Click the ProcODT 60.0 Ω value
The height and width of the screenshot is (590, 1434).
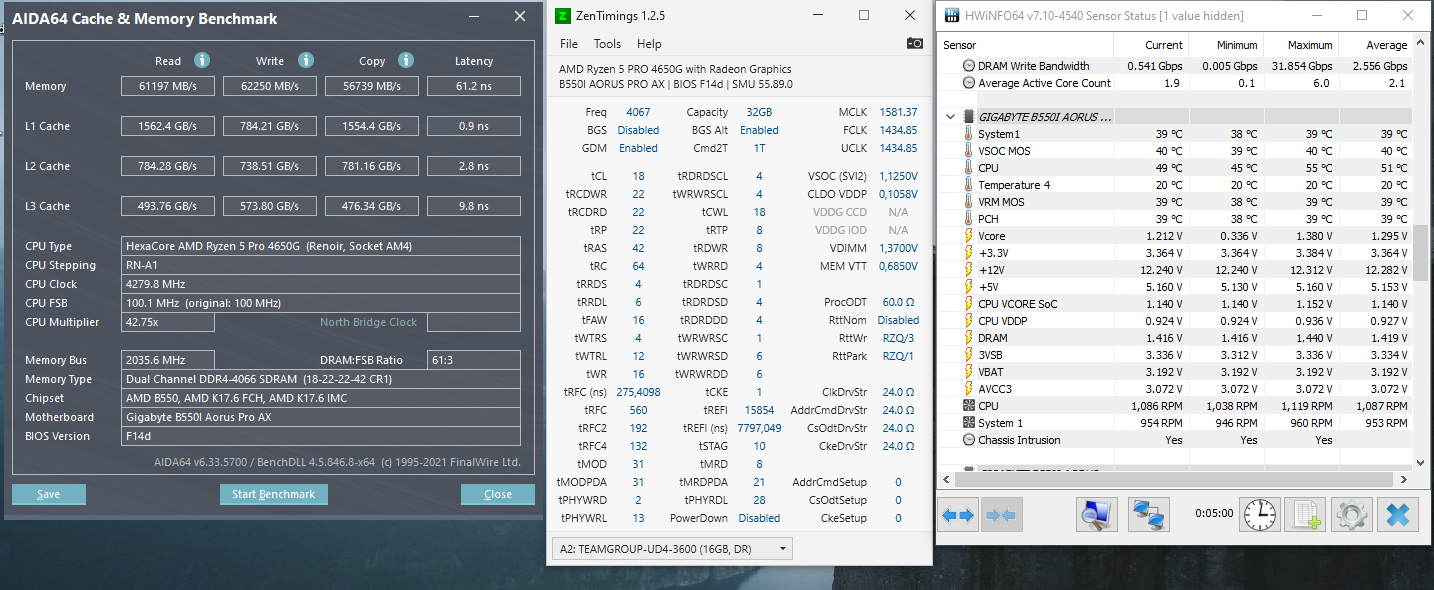(900, 302)
